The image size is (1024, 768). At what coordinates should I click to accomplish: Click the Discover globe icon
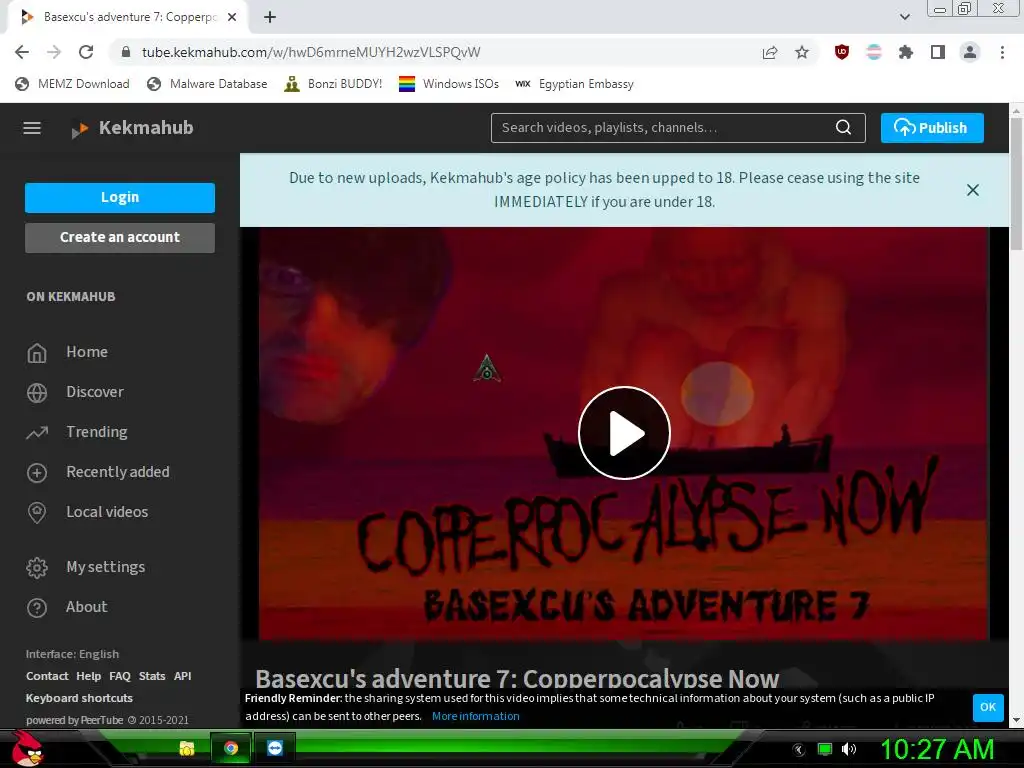[37, 392]
